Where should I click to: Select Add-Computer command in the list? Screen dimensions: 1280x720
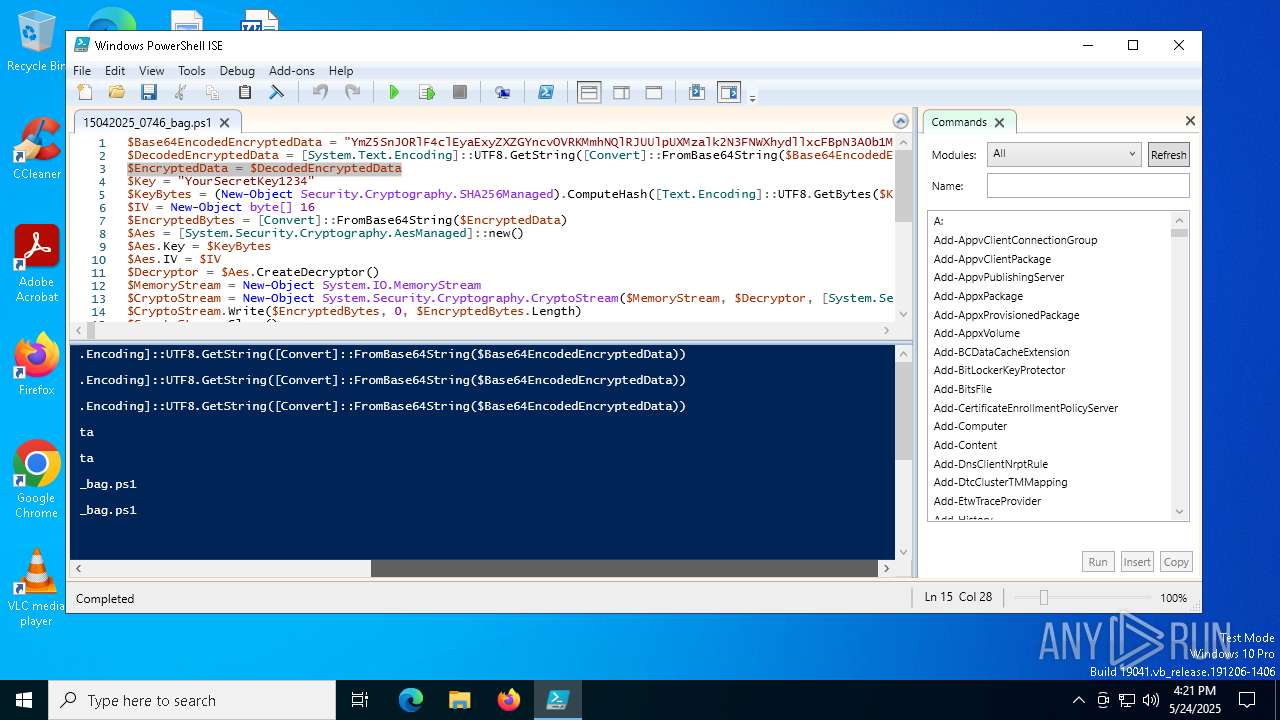tap(970, 426)
